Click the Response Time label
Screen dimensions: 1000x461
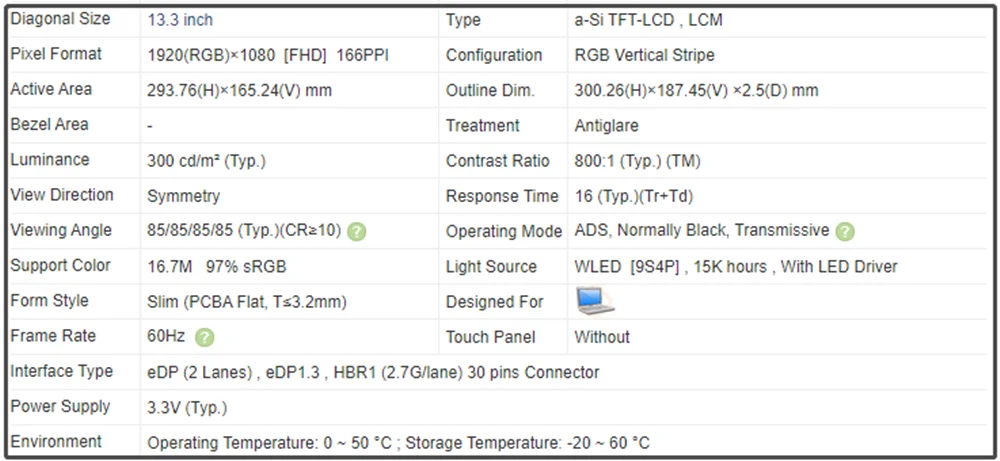[502, 196]
